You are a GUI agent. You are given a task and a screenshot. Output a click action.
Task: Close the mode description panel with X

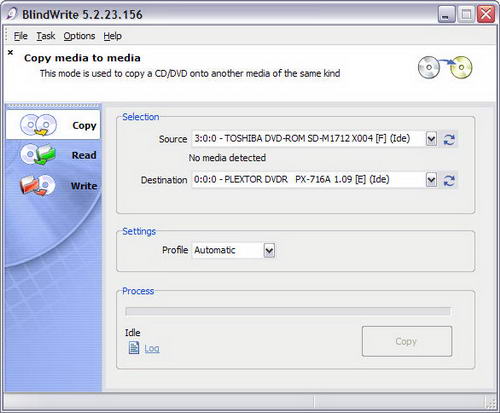(10, 52)
